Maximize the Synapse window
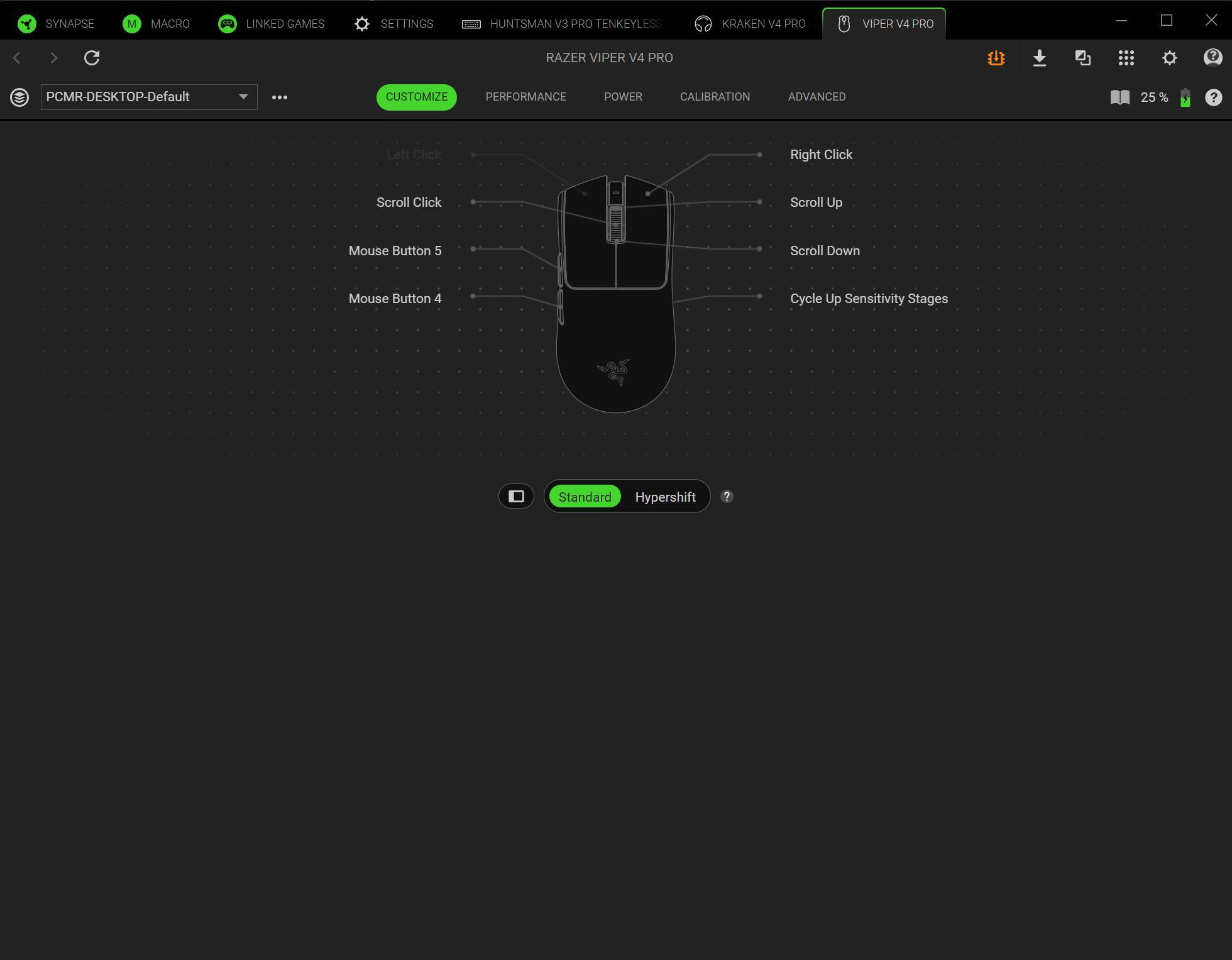 [x=1167, y=21]
